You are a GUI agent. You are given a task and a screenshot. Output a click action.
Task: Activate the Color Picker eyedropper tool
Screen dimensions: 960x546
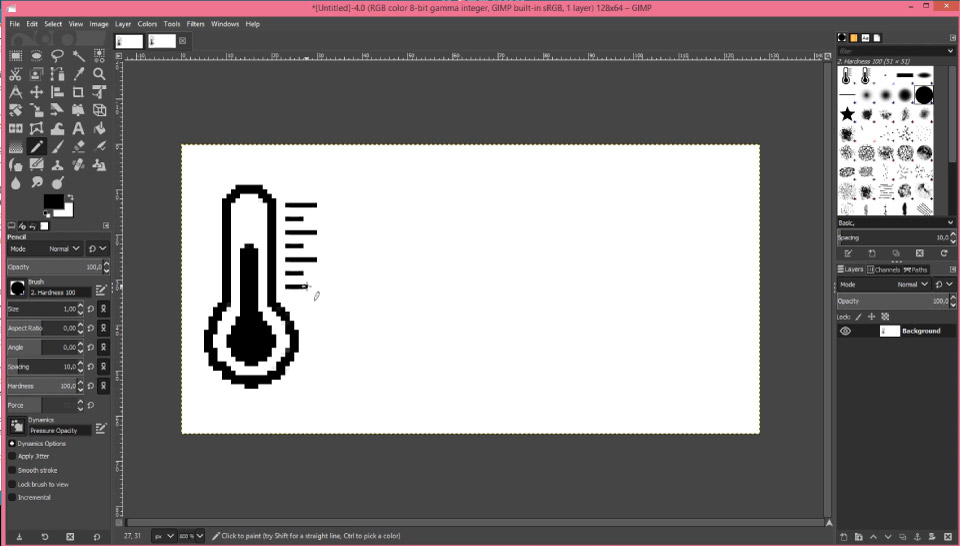[78, 74]
